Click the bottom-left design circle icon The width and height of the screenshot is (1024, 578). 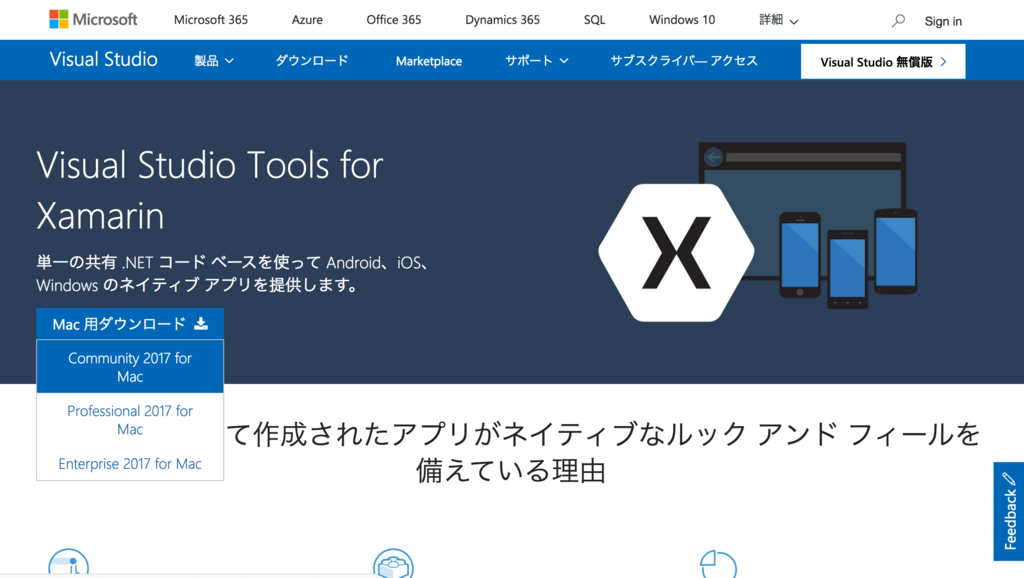[69, 563]
